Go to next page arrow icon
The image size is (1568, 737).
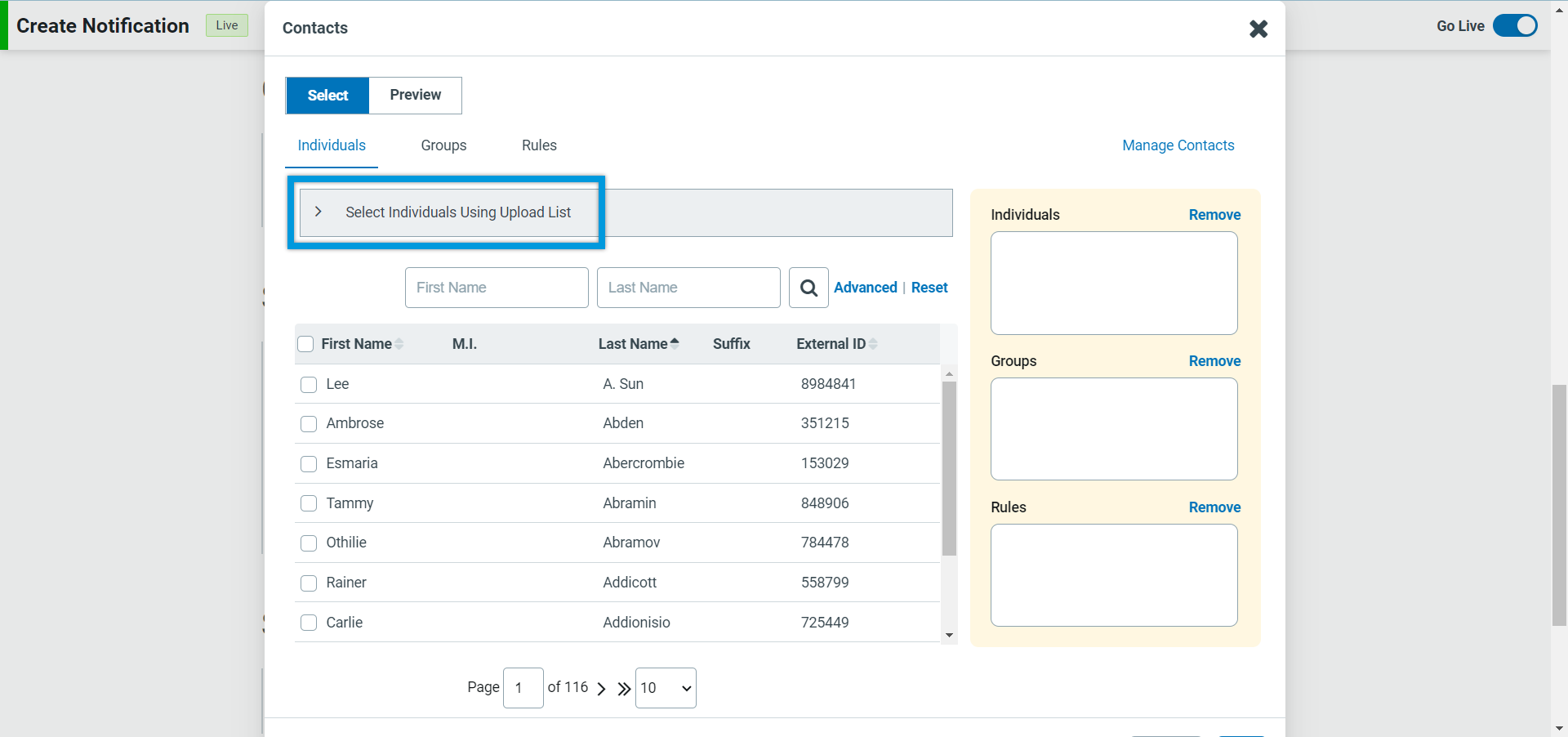tap(601, 689)
